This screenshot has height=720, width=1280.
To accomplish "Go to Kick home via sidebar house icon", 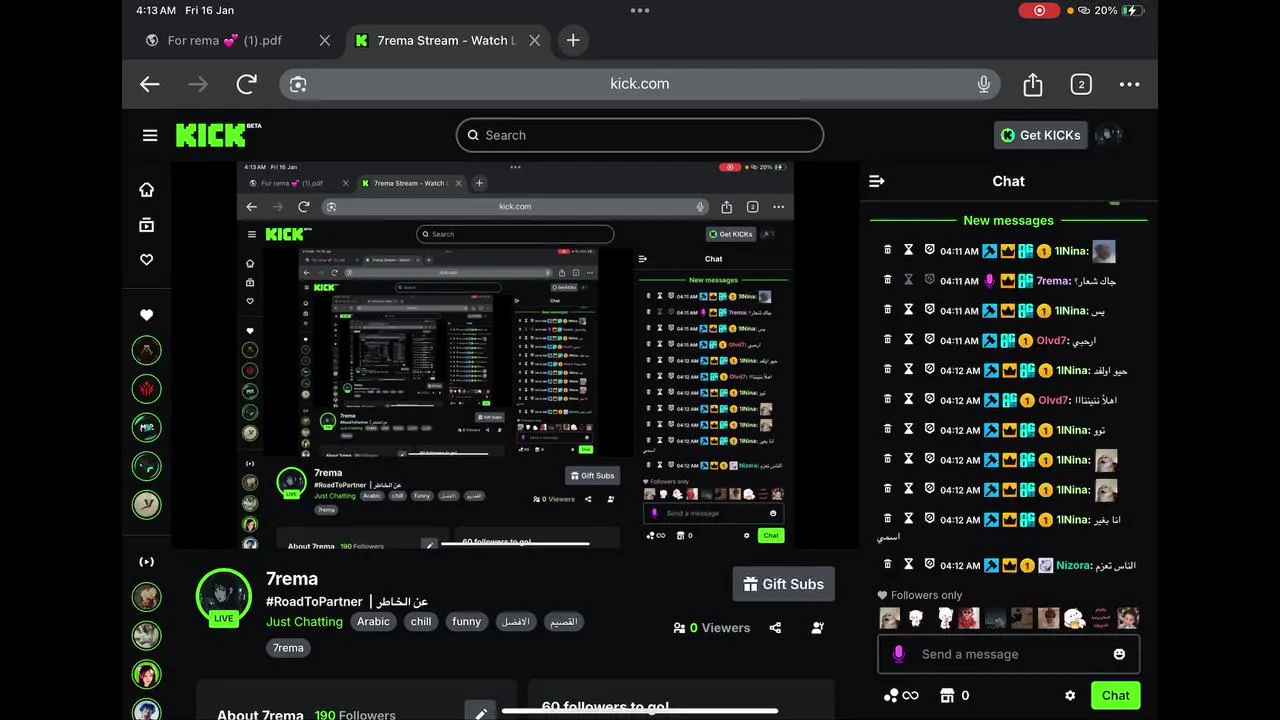I will point(147,190).
